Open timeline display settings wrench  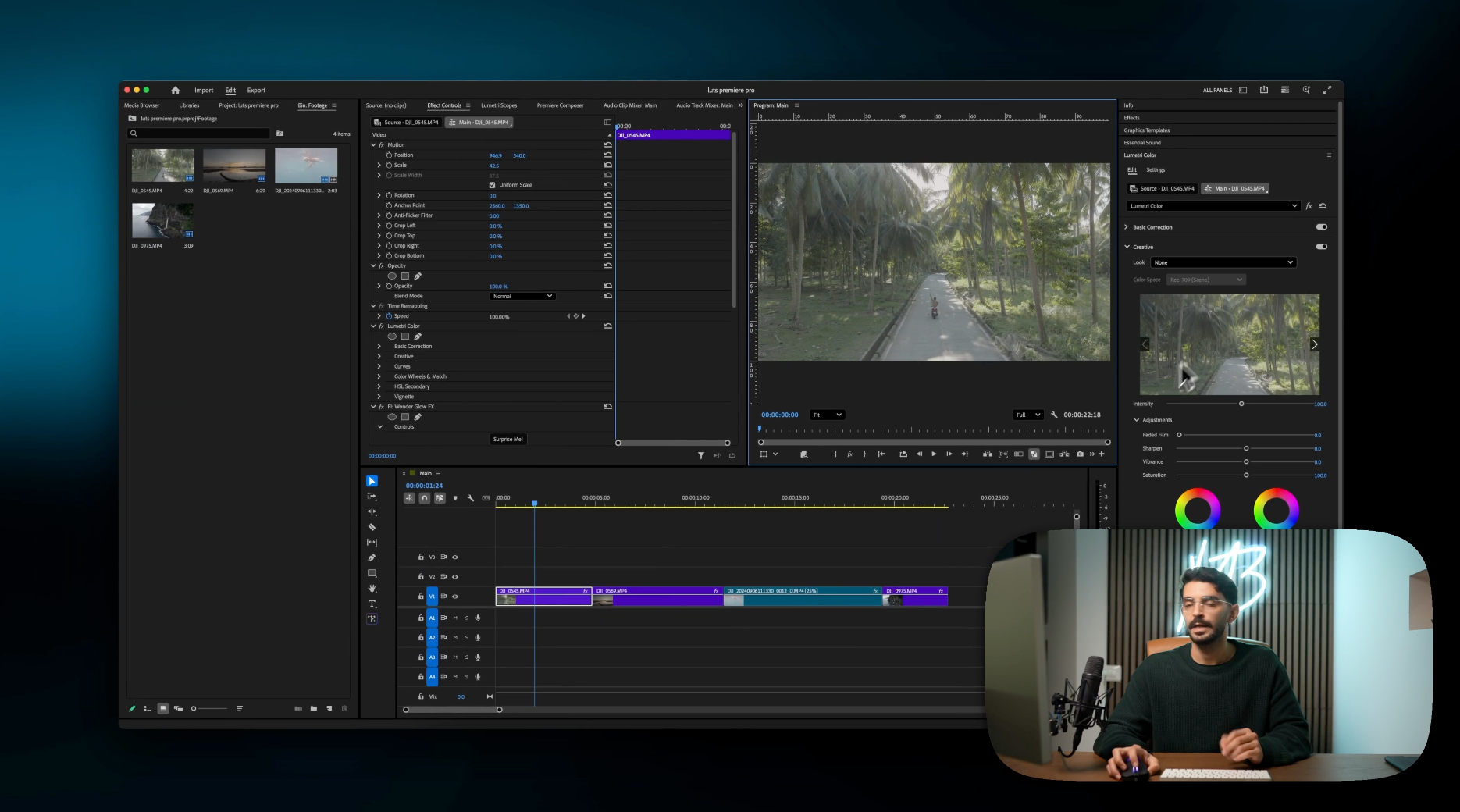point(471,498)
